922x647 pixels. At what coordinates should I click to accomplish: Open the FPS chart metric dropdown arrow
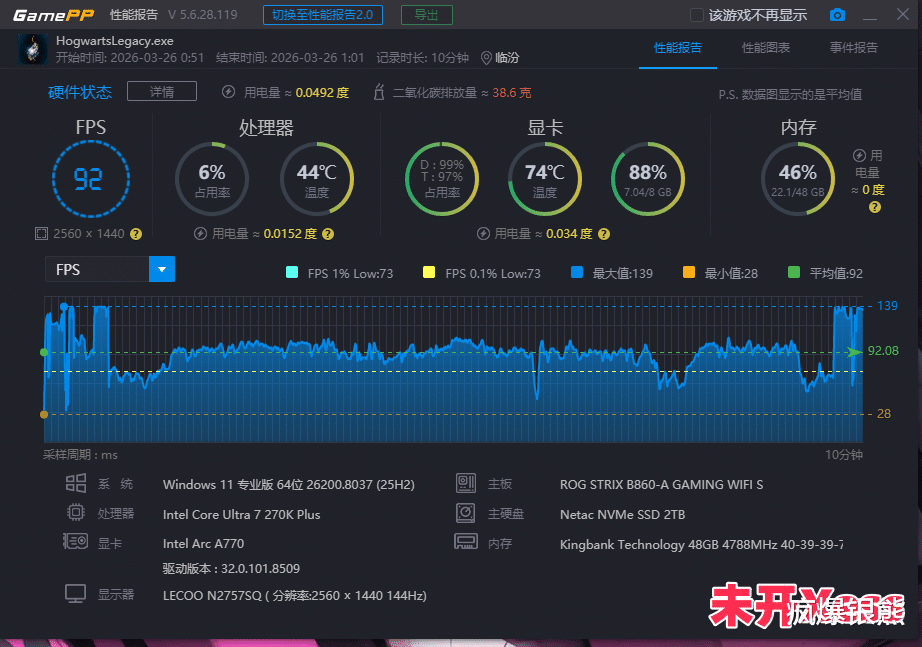(162, 269)
